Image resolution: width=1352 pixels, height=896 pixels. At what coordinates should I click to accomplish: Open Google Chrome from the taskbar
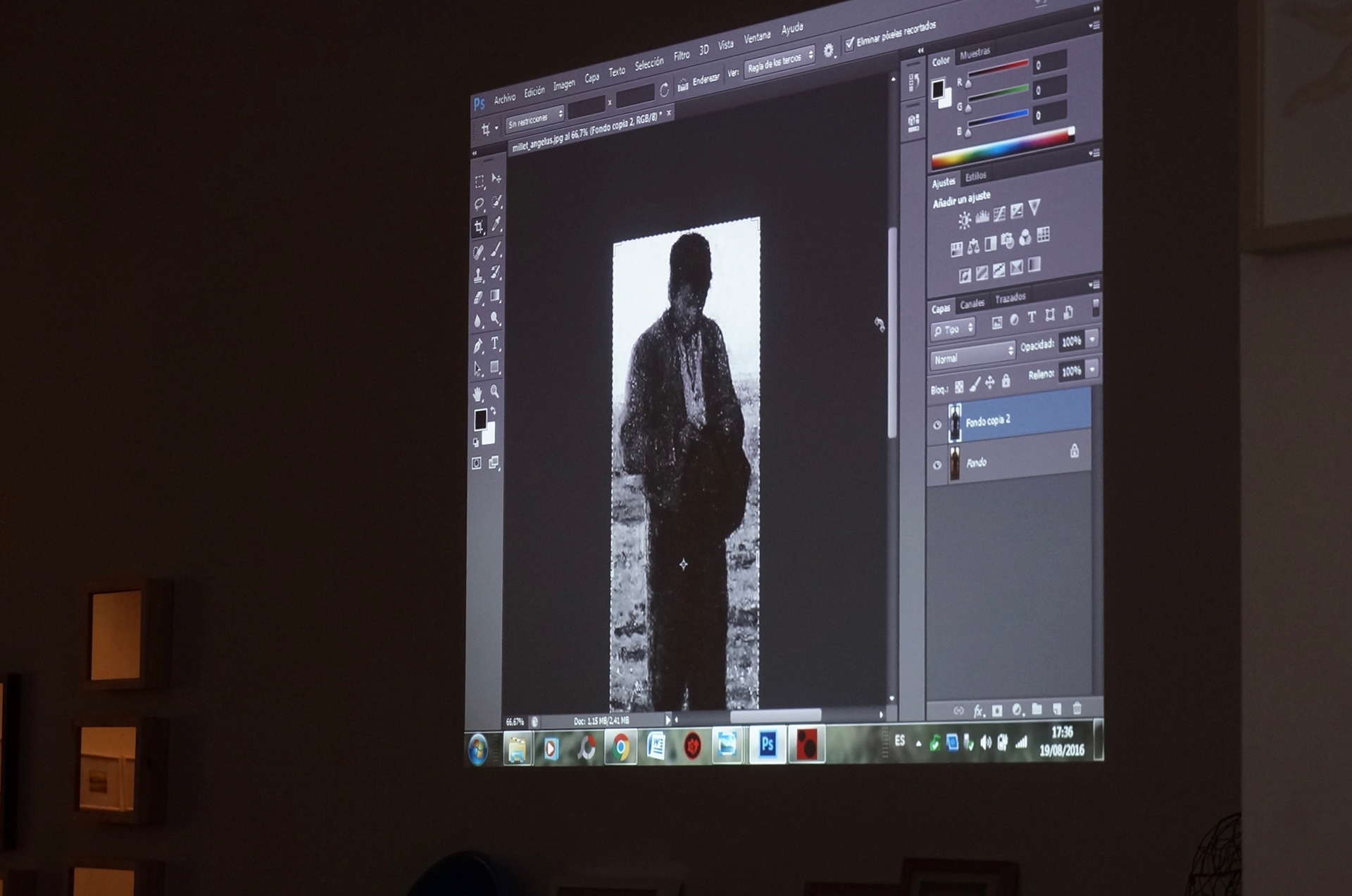pos(620,747)
